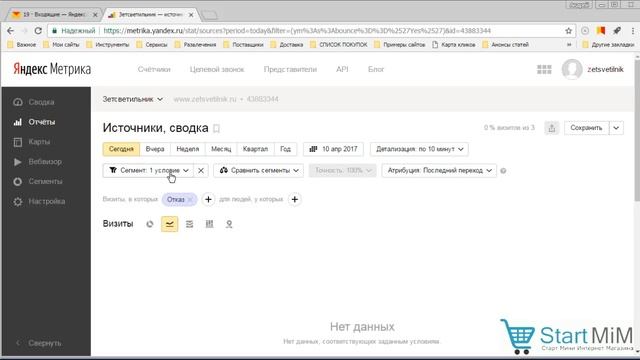Add people condition with plus after для людей

(295, 200)
